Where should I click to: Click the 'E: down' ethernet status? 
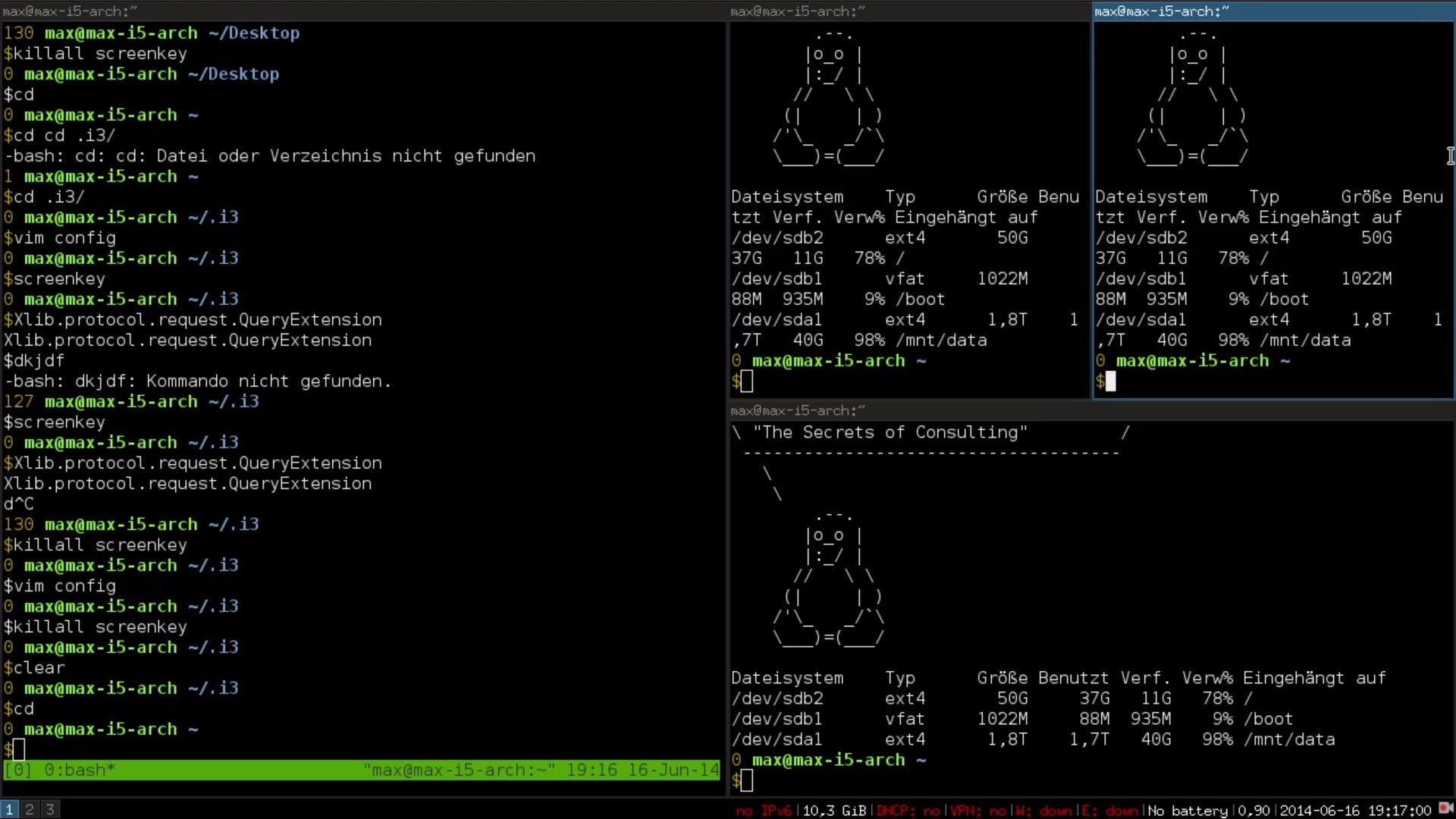click(x=1109, y=810)
